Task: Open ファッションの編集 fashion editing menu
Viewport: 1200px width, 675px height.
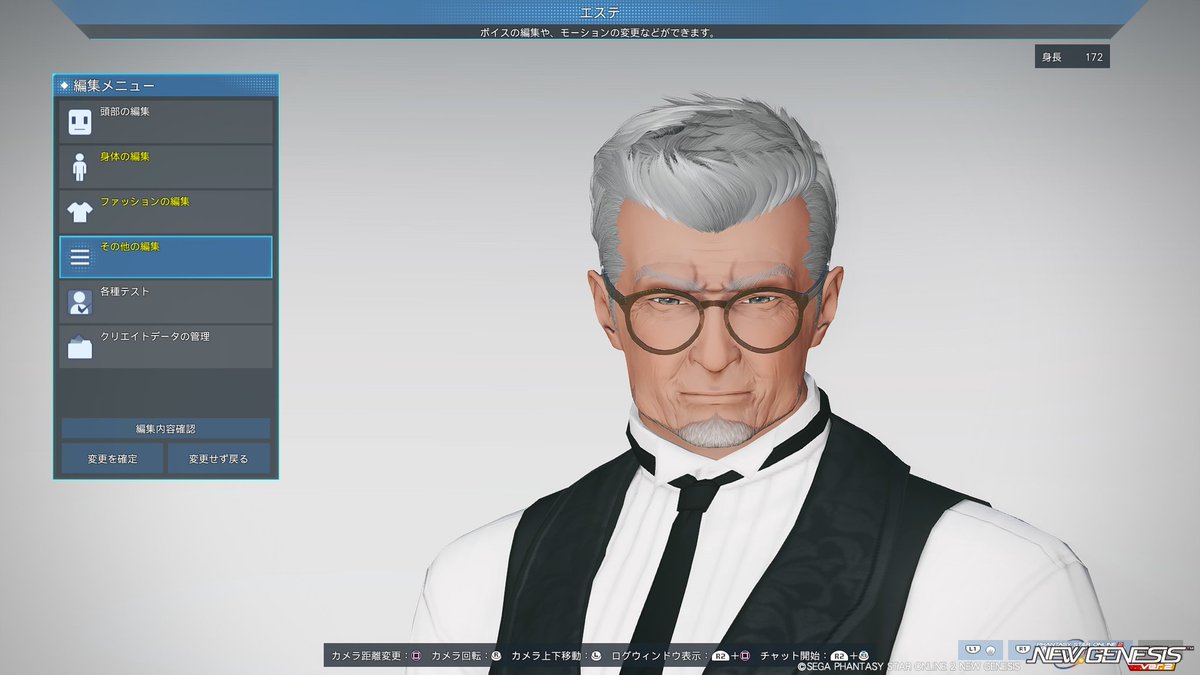Action: [166, 211]
